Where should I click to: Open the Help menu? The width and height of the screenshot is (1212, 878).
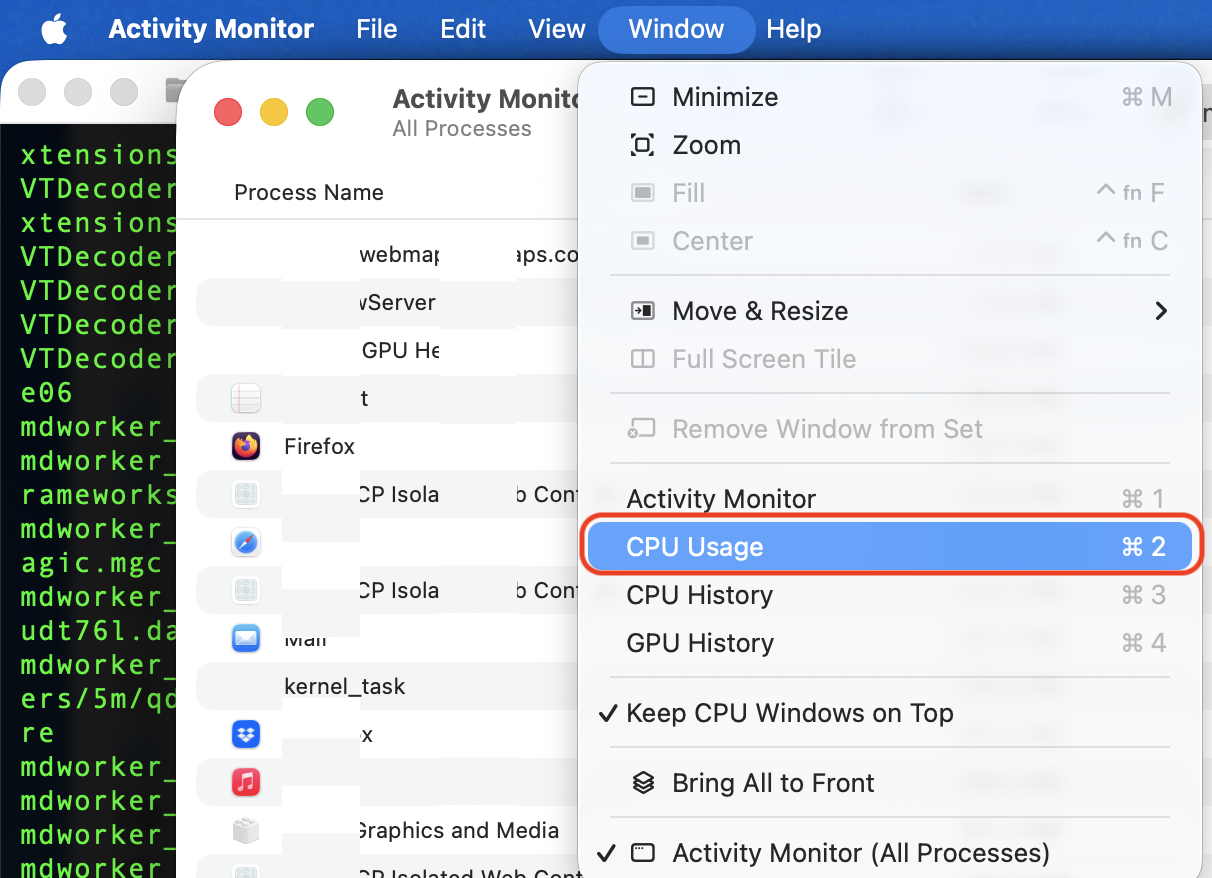[794, 29]
